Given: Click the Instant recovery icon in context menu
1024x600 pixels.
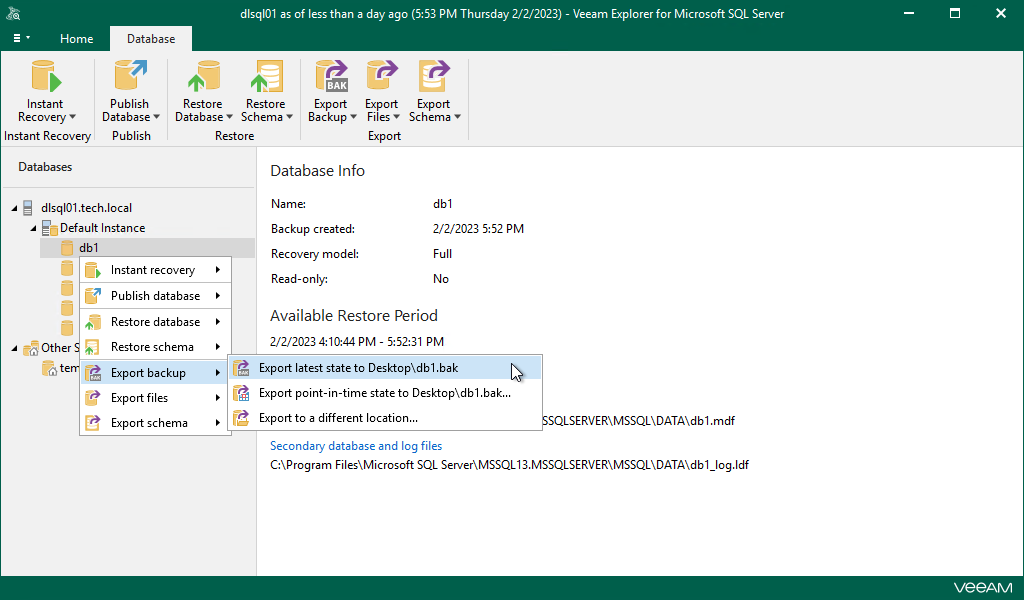Looking at the screenshot, I should click(93, 270).
